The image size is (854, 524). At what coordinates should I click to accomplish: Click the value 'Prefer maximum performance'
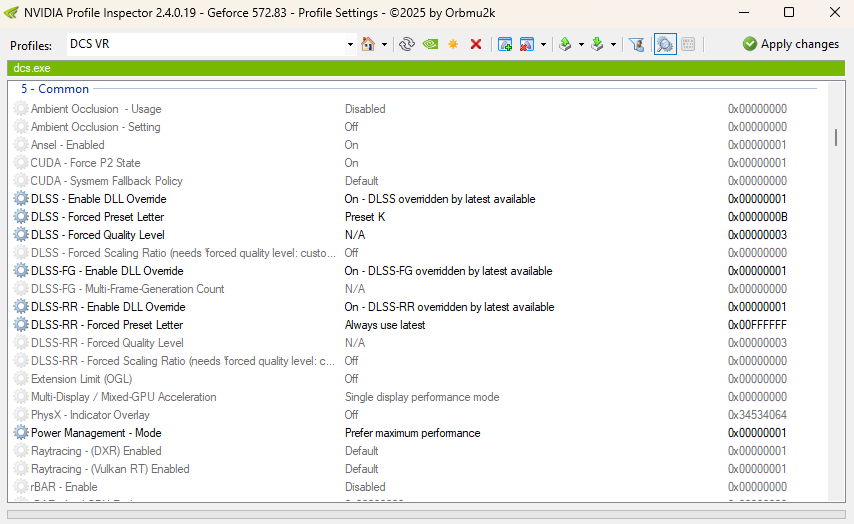(x=412, y=433)
